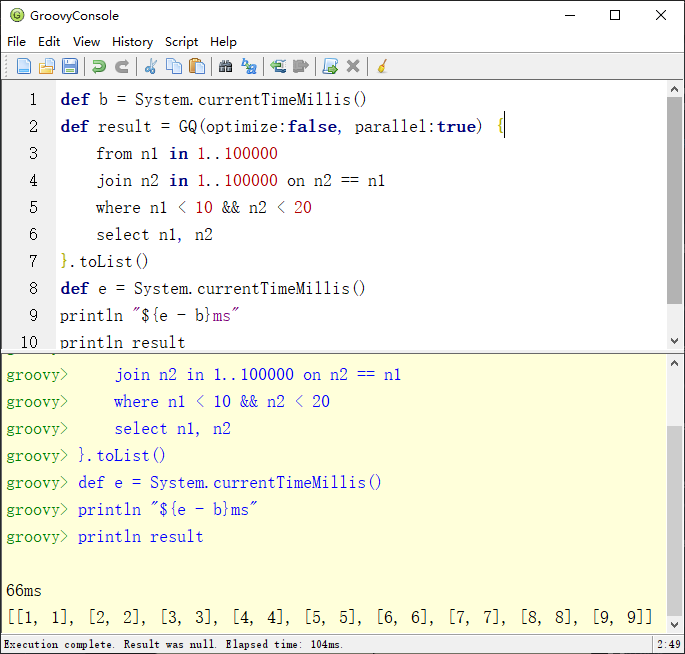Viewport: 685px width, 654px height.
Task: Click the GroovyConsole title bar logo icon
Action: tap(17, 15)
